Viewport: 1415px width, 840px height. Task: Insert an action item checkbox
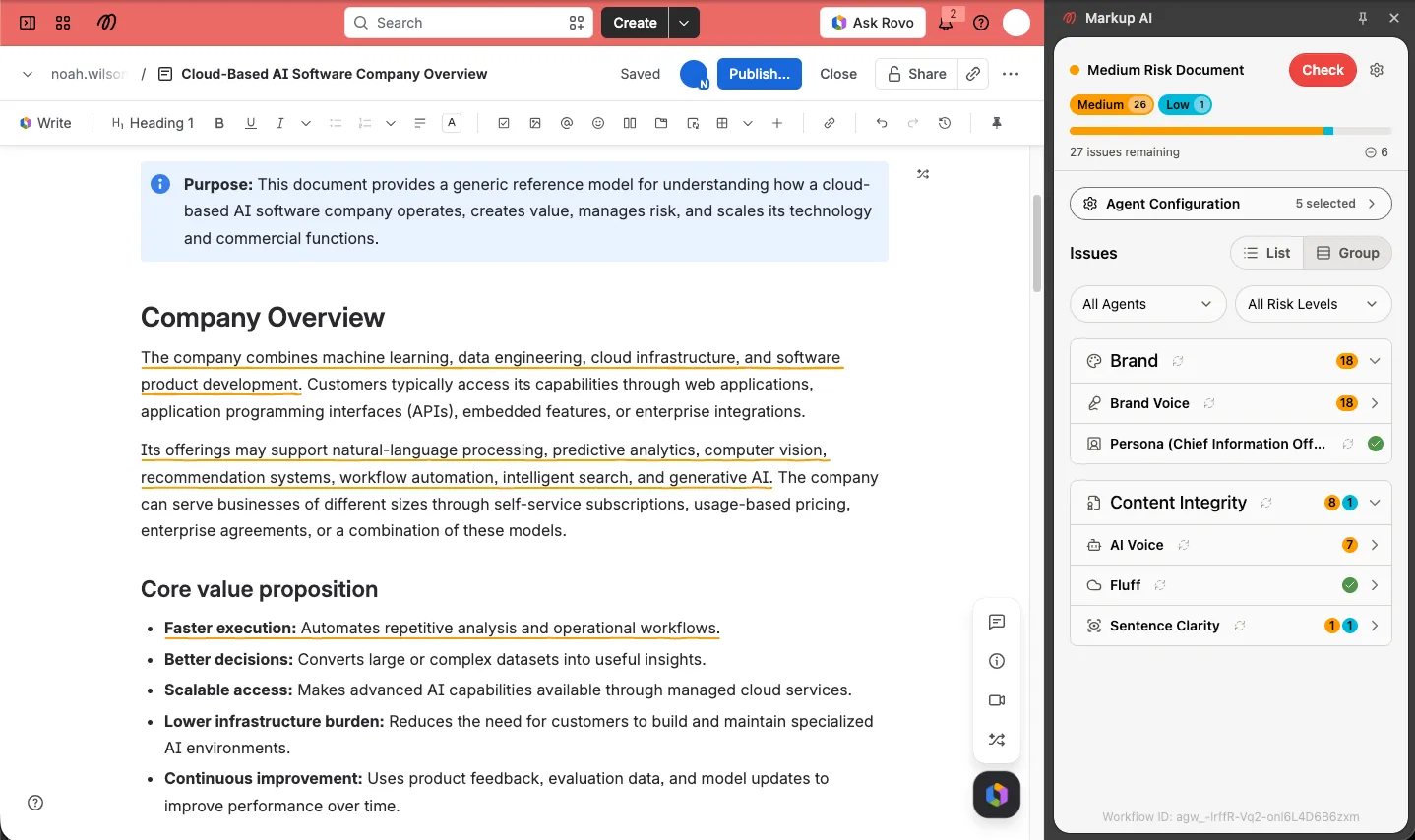click(x=504, y=123)
